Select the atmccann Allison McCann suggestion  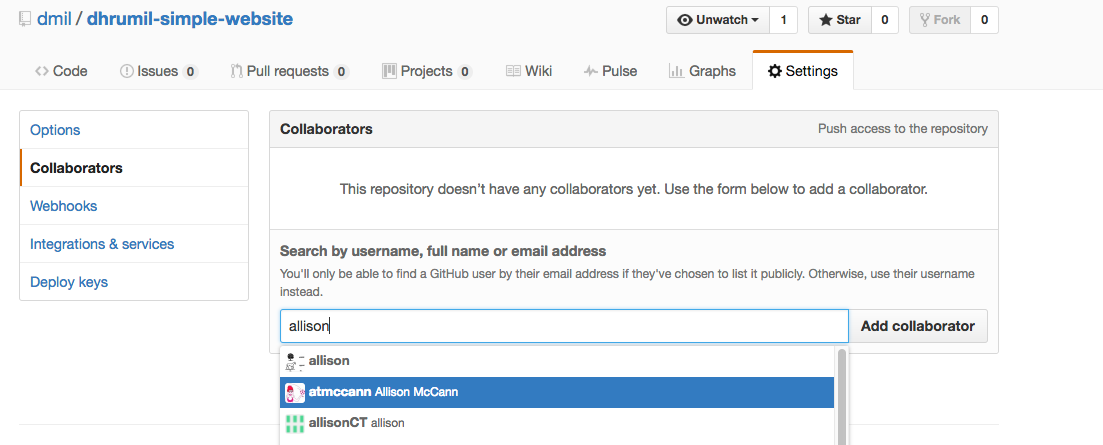557,392
